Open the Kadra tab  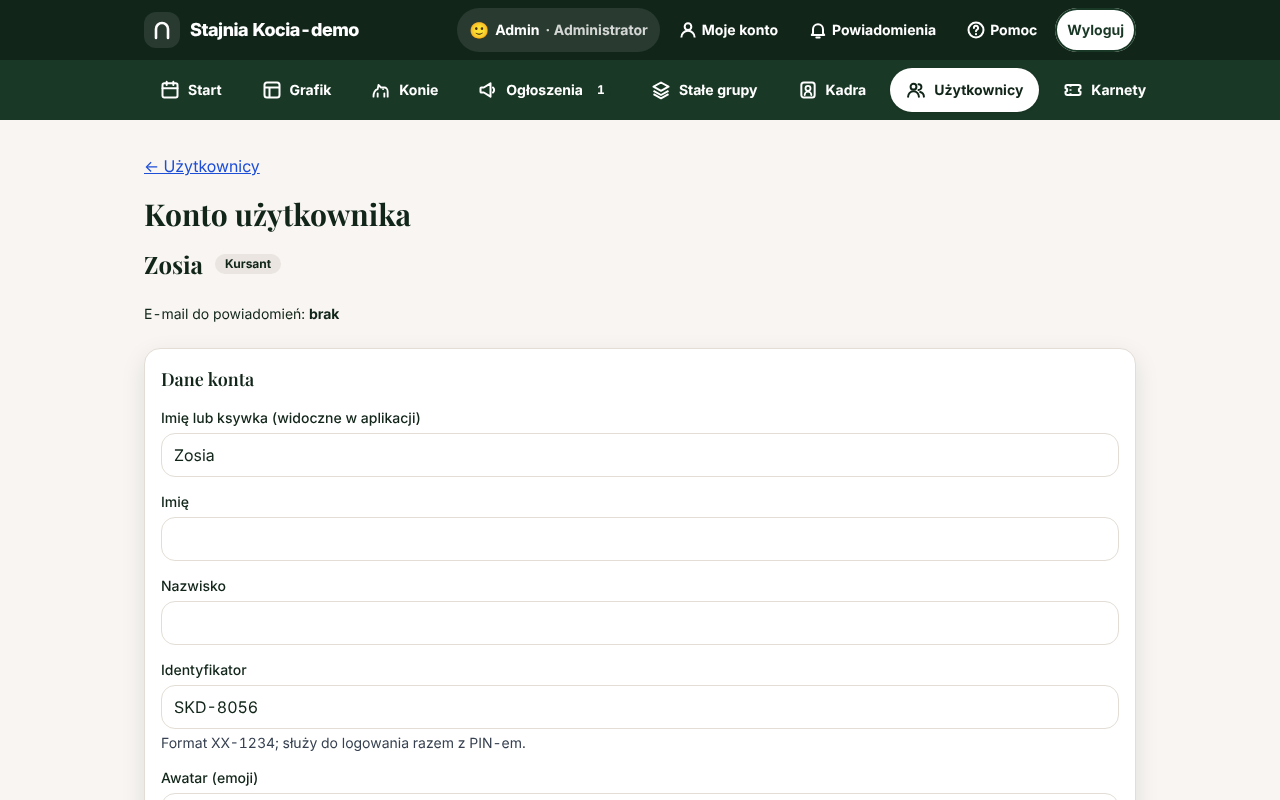(x=832, y=90)
